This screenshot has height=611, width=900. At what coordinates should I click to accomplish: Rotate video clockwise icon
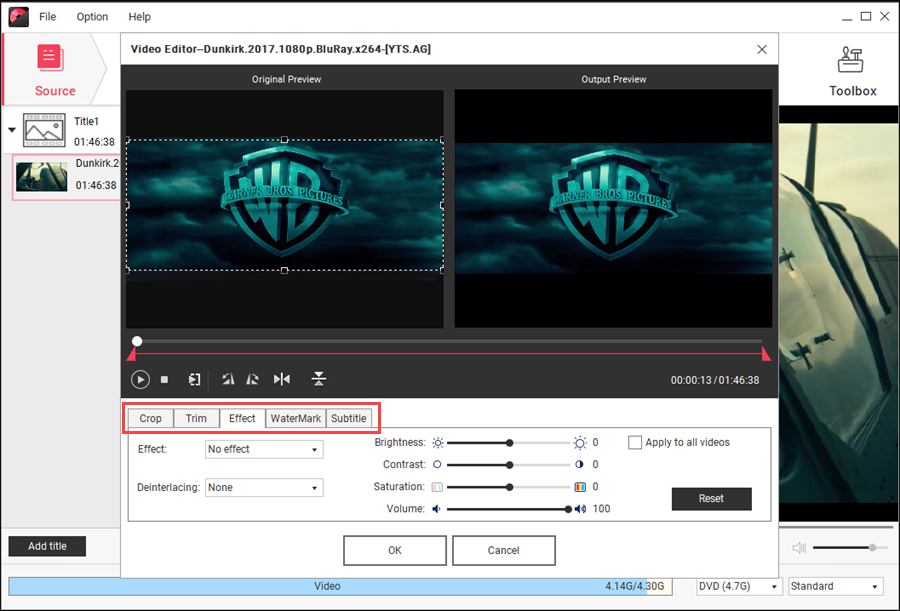click(x=252, y=379)
